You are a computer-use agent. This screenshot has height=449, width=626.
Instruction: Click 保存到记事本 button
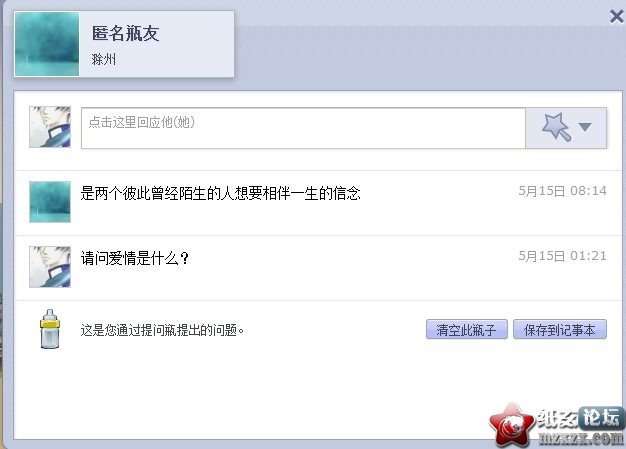click(x=560, y=330)
